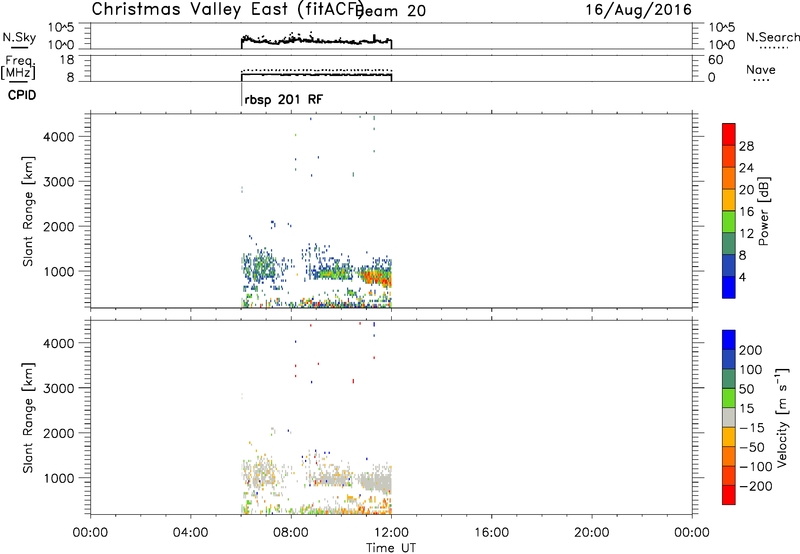Click the '200' Velocity colorbar tick label
The width and height of the screenshot is (800, 554).
click(x=751, y=350)
